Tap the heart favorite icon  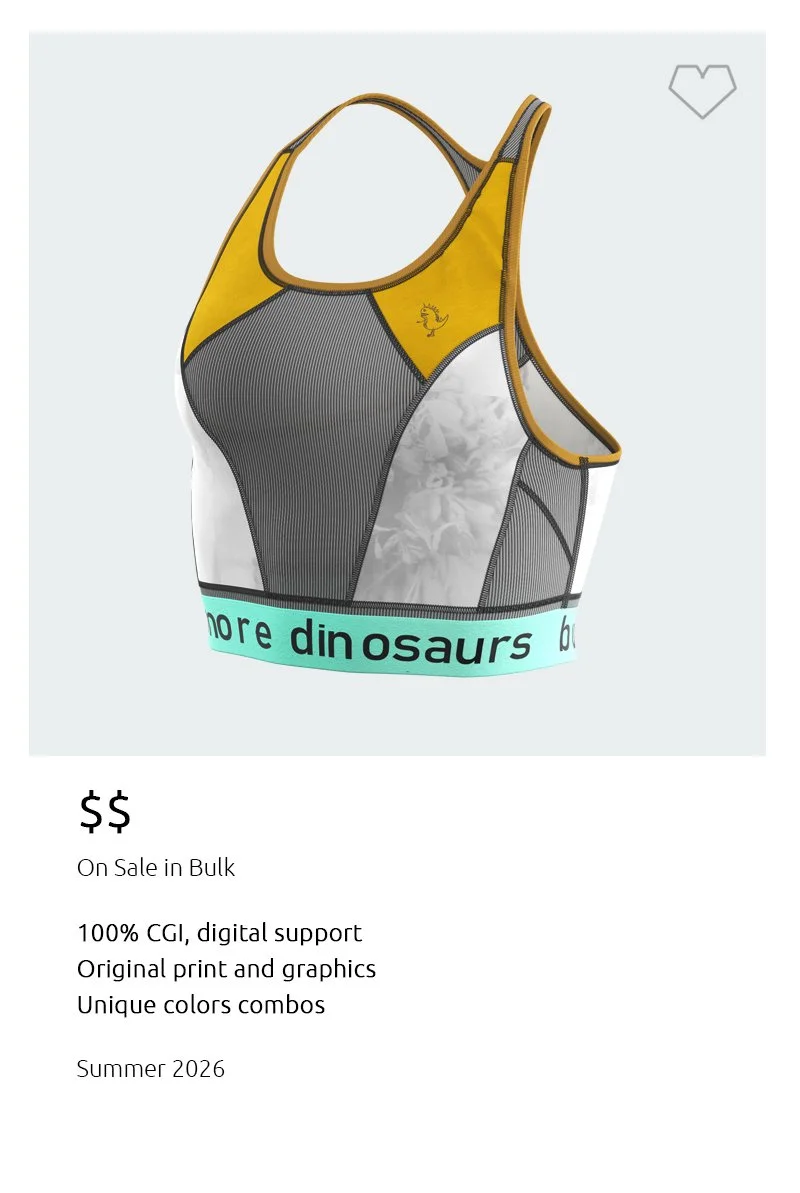tap(702, 91)
